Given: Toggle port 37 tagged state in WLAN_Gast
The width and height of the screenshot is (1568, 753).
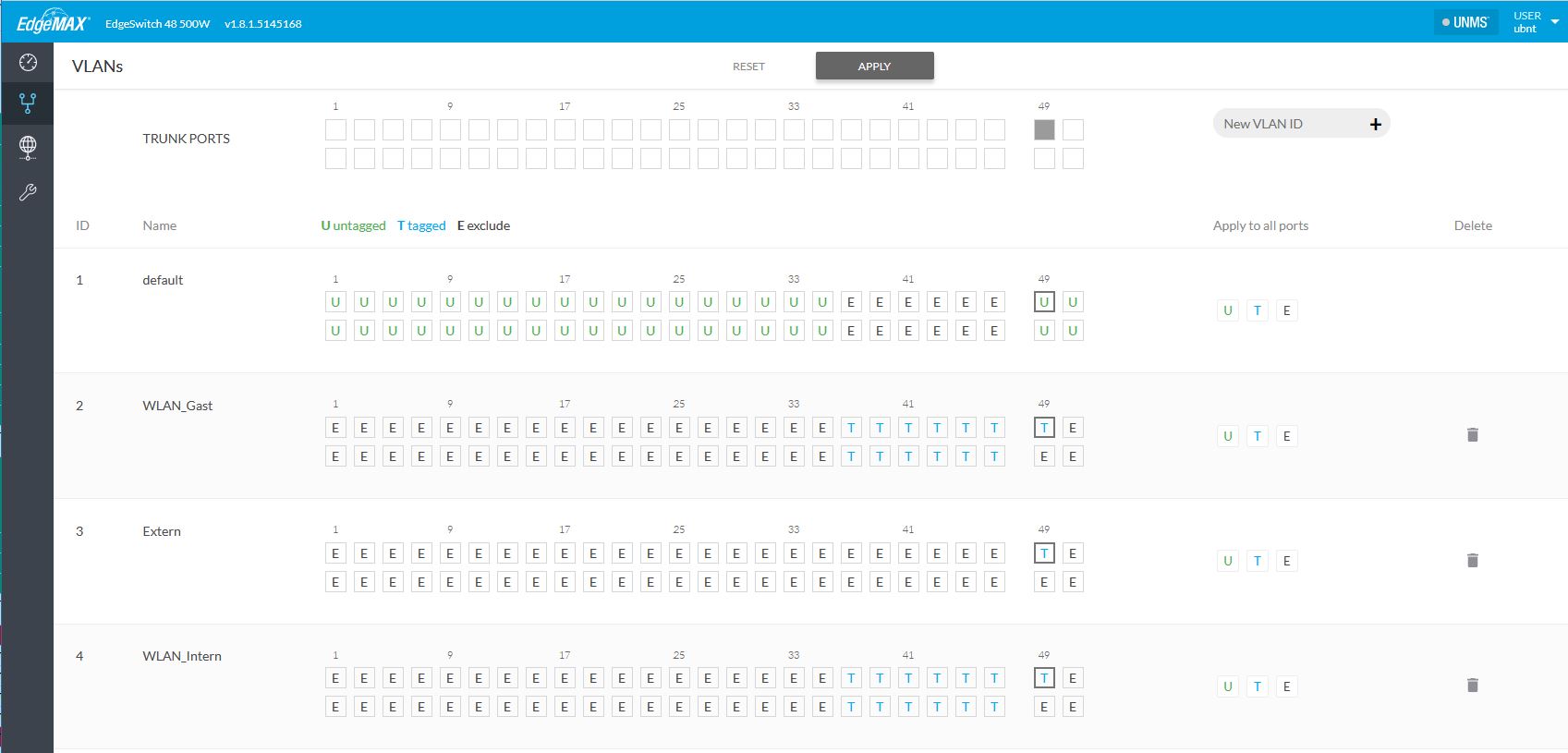Looking at the screenshot, I should tap(851, 428).
